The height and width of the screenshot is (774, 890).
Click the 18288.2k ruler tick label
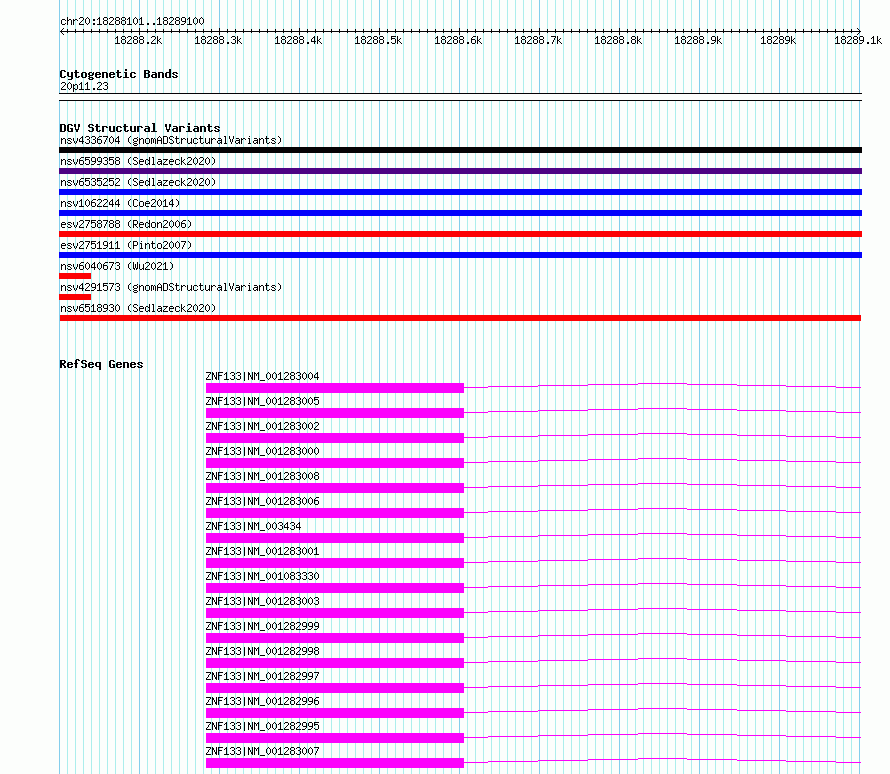(x=138, y=40)
